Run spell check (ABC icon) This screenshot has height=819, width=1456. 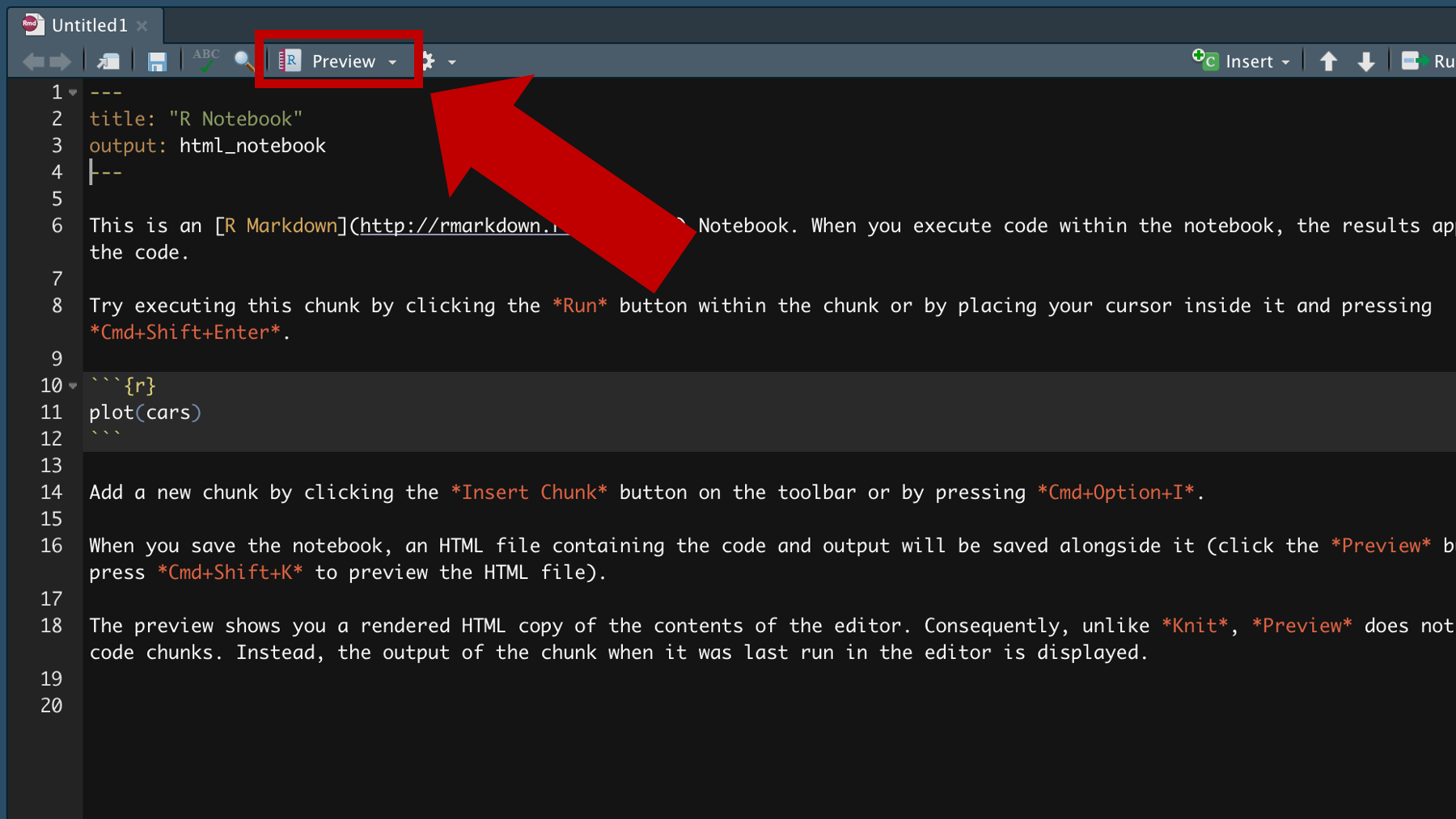coord(205,60)
